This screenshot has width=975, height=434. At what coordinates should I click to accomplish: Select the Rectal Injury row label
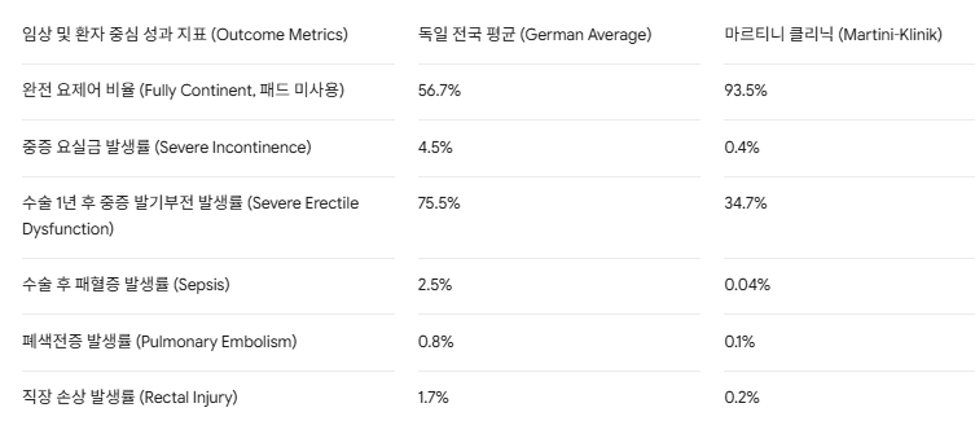tap(130, 397)
